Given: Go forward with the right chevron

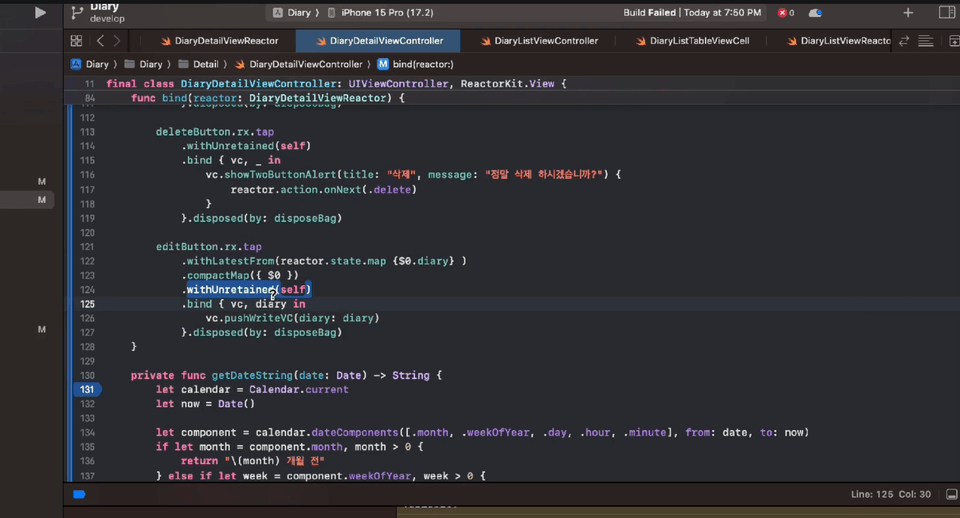Looking at the screenshot, I should (x=116, y=41).
